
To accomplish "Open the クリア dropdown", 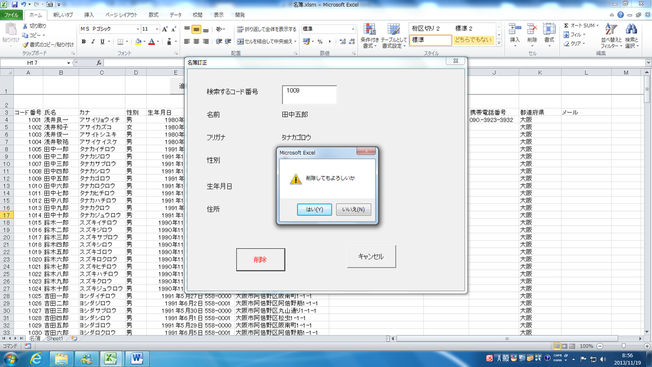I will [574, 44].
